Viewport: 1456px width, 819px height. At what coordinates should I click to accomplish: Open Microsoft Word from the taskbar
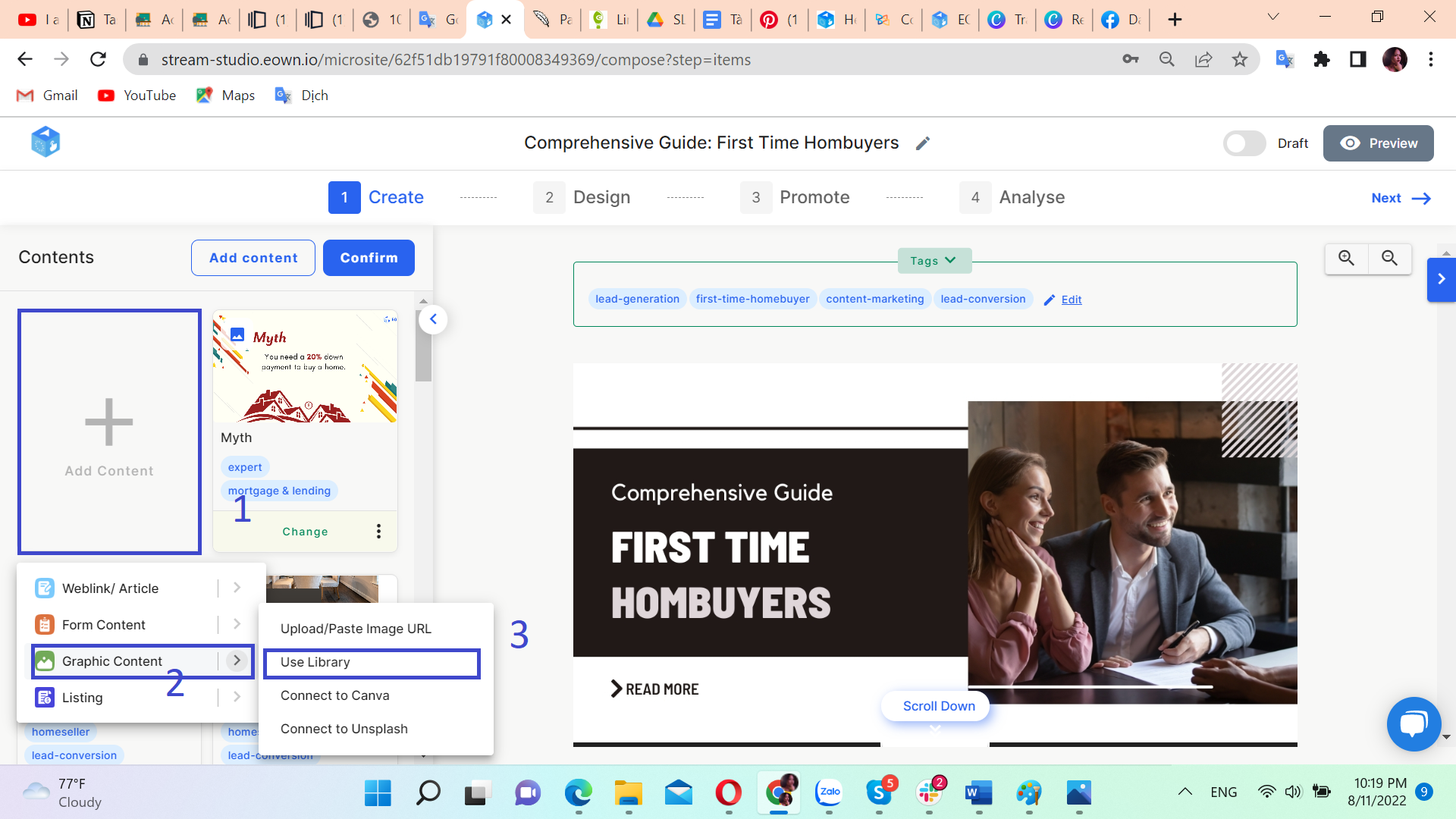[978, 793]
